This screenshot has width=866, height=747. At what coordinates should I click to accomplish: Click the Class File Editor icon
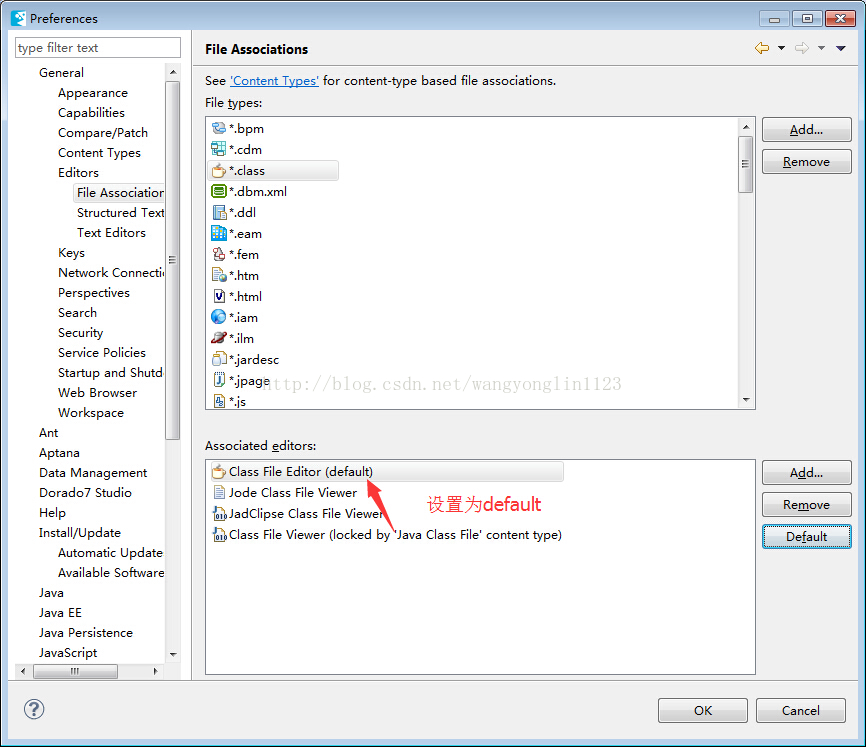[219, 471]
